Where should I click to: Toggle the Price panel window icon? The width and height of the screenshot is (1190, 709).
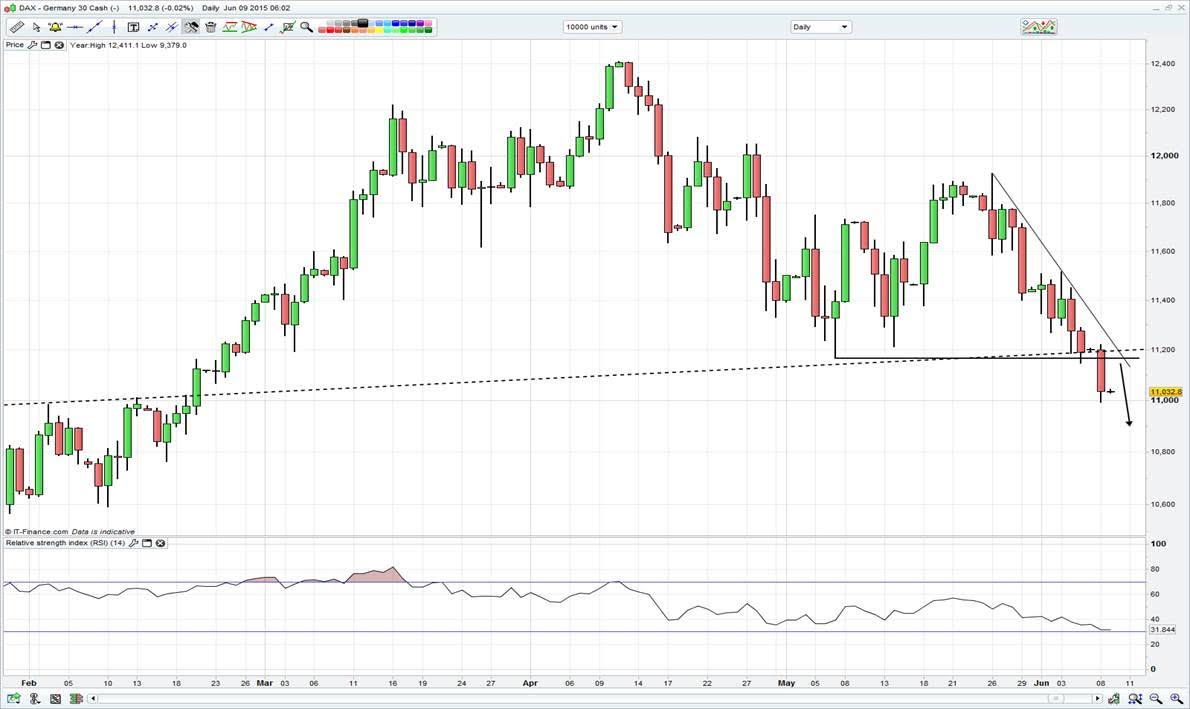pos(46,45)
